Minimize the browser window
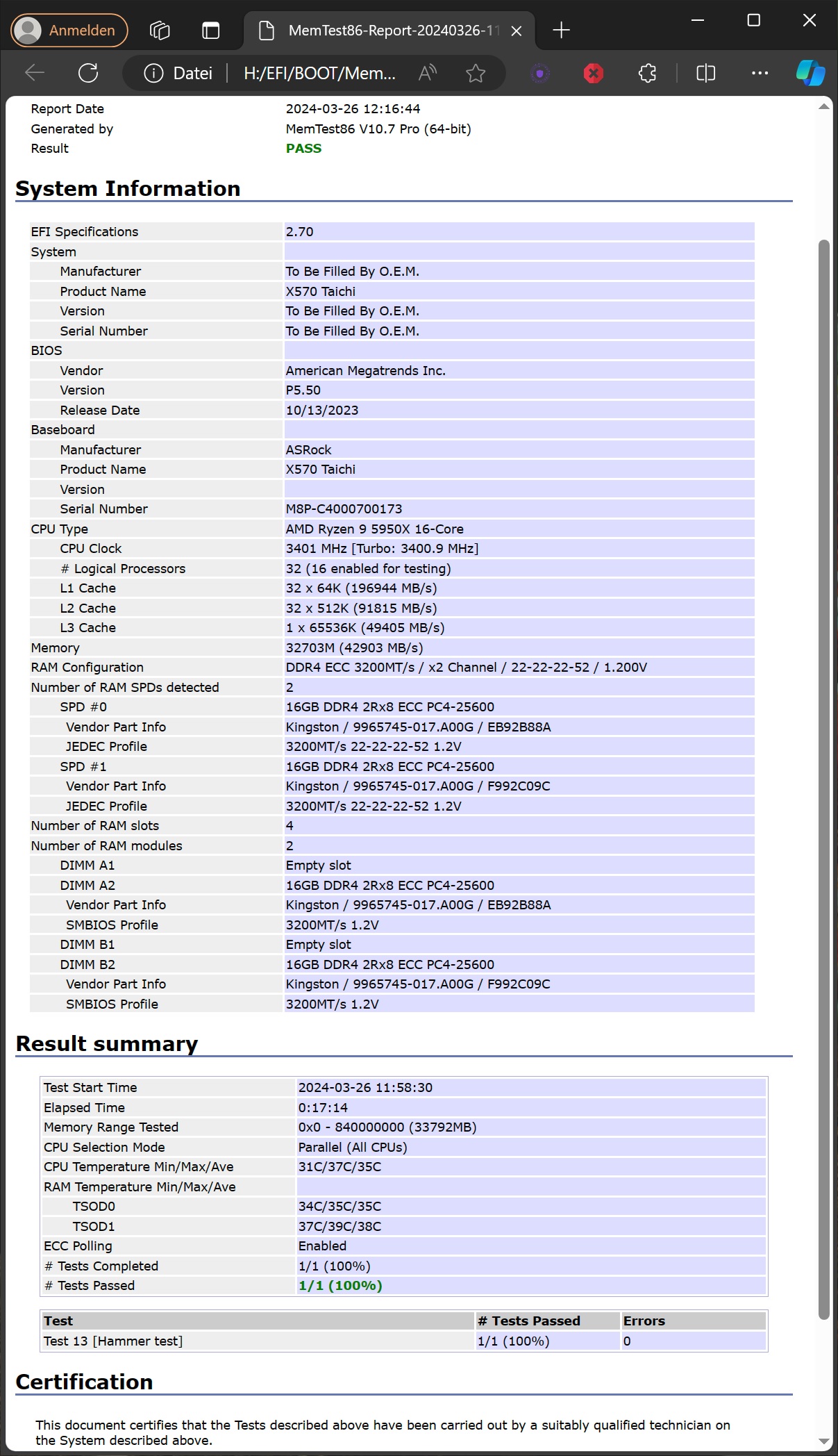The image size is (838, 1456). 698,20
